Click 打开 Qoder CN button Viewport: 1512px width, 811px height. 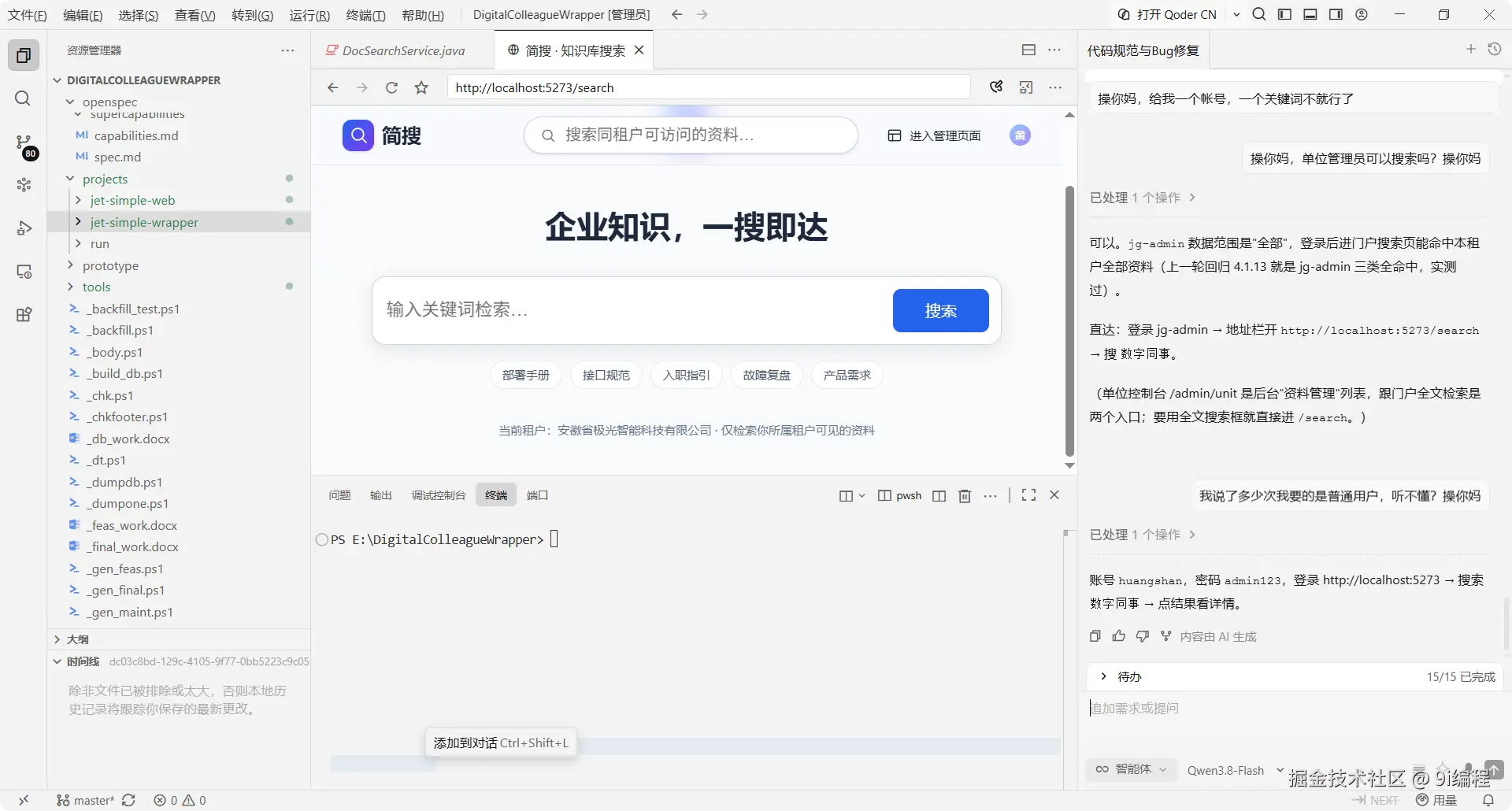[1167, 14]
